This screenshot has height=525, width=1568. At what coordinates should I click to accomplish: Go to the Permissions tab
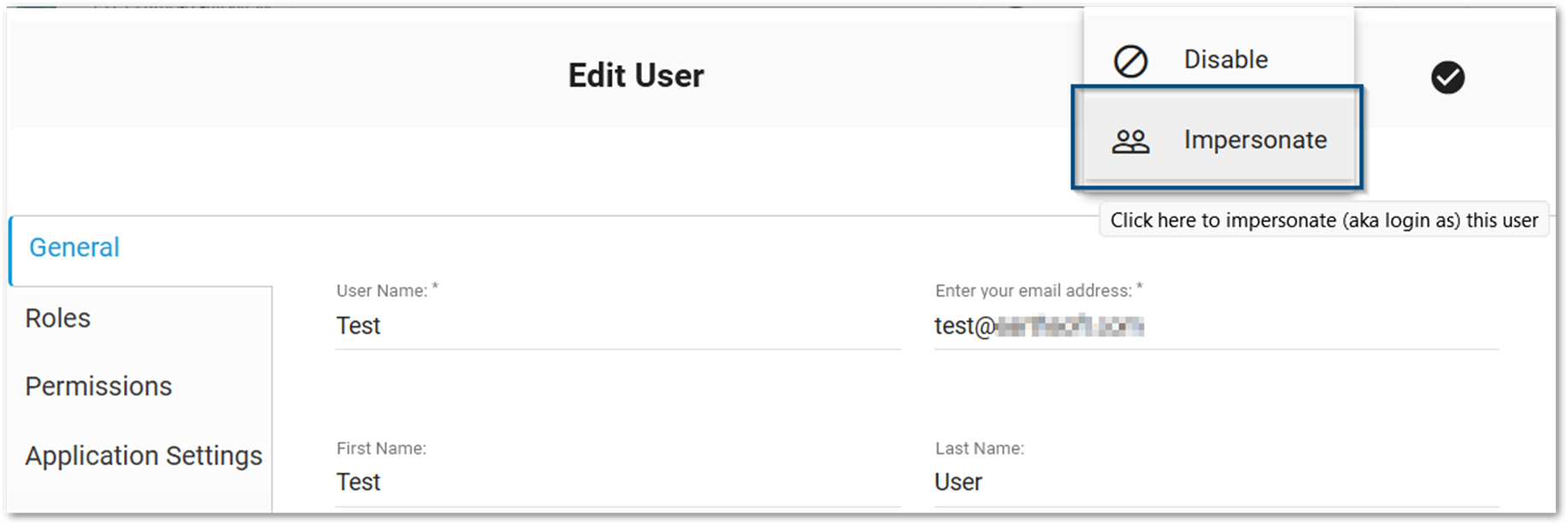(98, 386)
